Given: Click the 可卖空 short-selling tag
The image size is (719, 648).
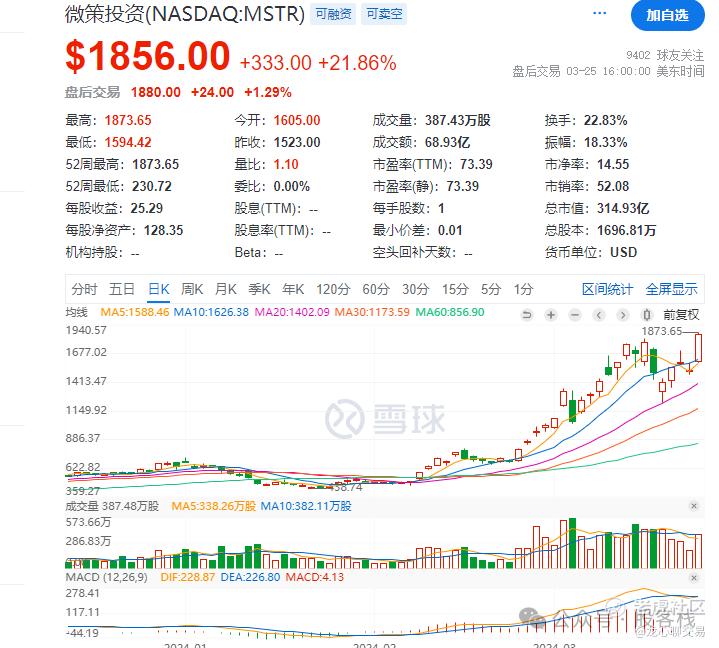Looking at the screenshot, I should pyautogui.click(x=384, y=14).
